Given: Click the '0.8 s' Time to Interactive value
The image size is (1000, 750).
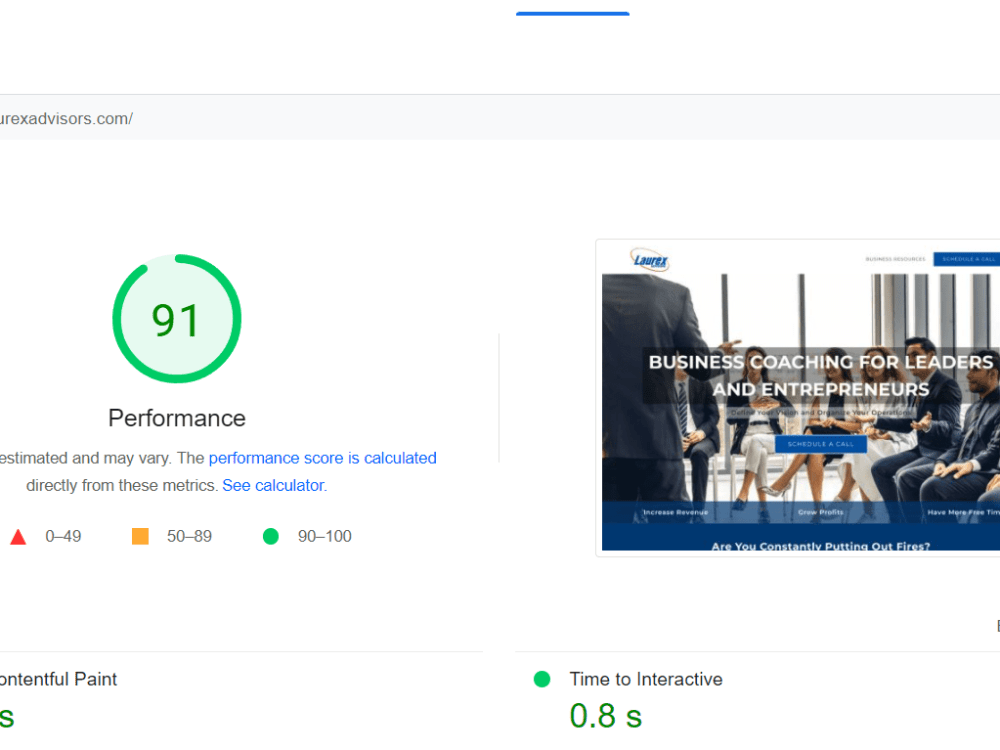Looking at the screenshot, I should coord(605,716).
